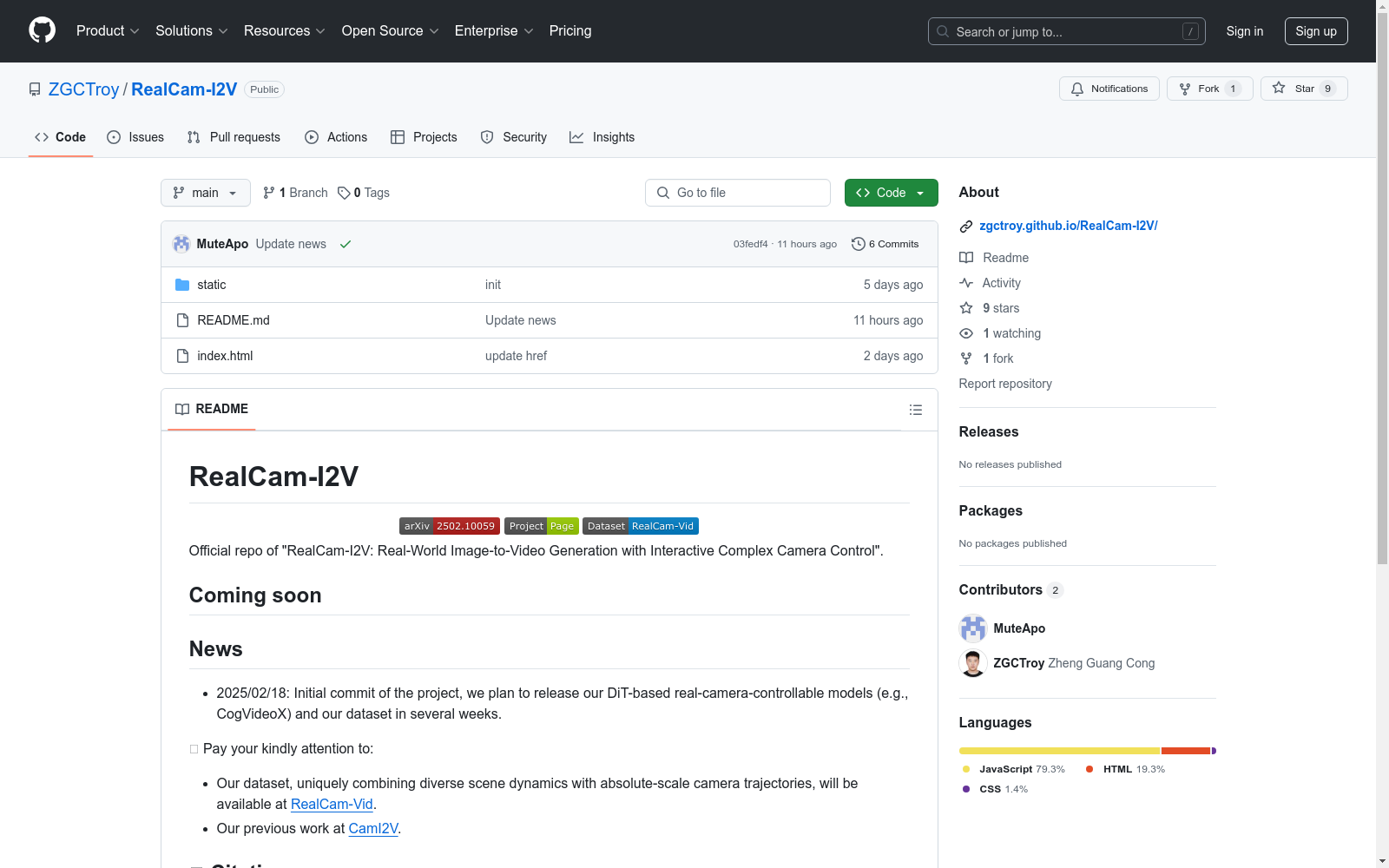
Task: Expand the Solutions dropdown menu
Action: click(x=192, y=31)
